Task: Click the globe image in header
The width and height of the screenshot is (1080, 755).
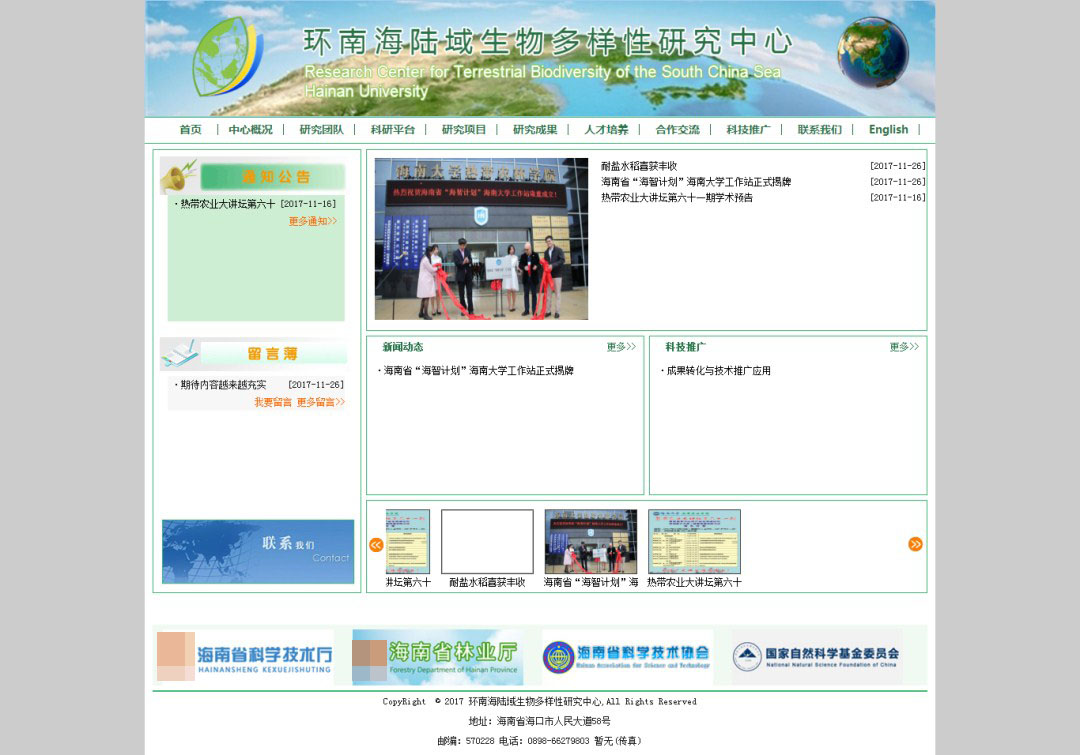Action: [x=872, y=52]
